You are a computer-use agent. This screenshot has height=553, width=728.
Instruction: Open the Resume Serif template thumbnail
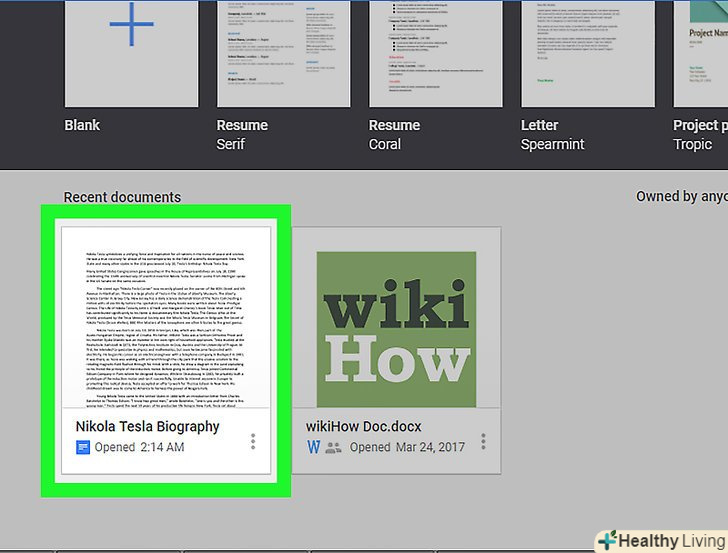(x=284, y=53)
